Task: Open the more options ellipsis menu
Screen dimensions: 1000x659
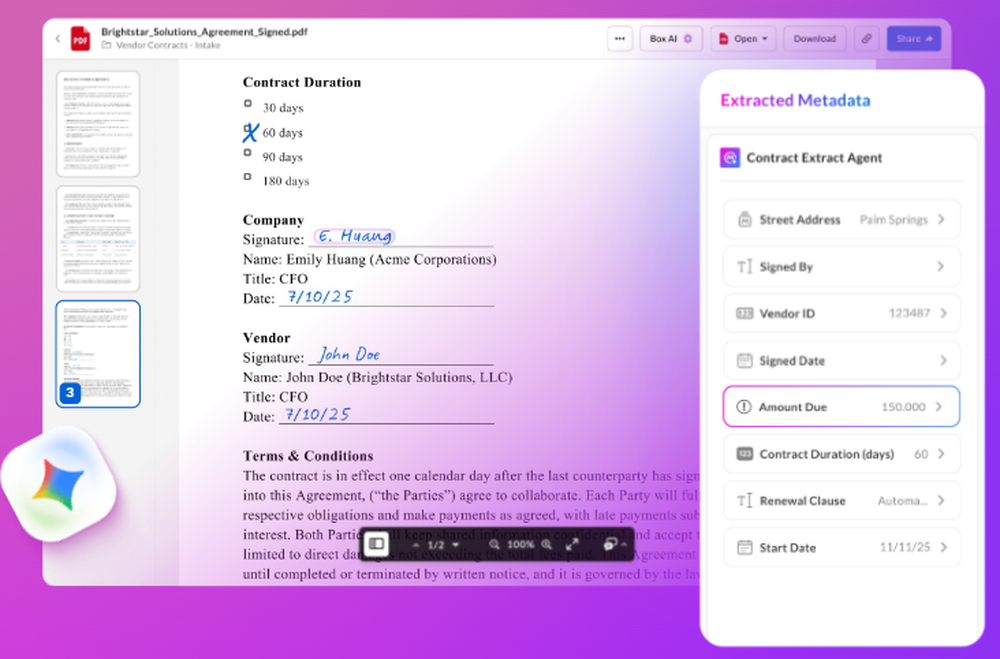Action: [620, 38]
